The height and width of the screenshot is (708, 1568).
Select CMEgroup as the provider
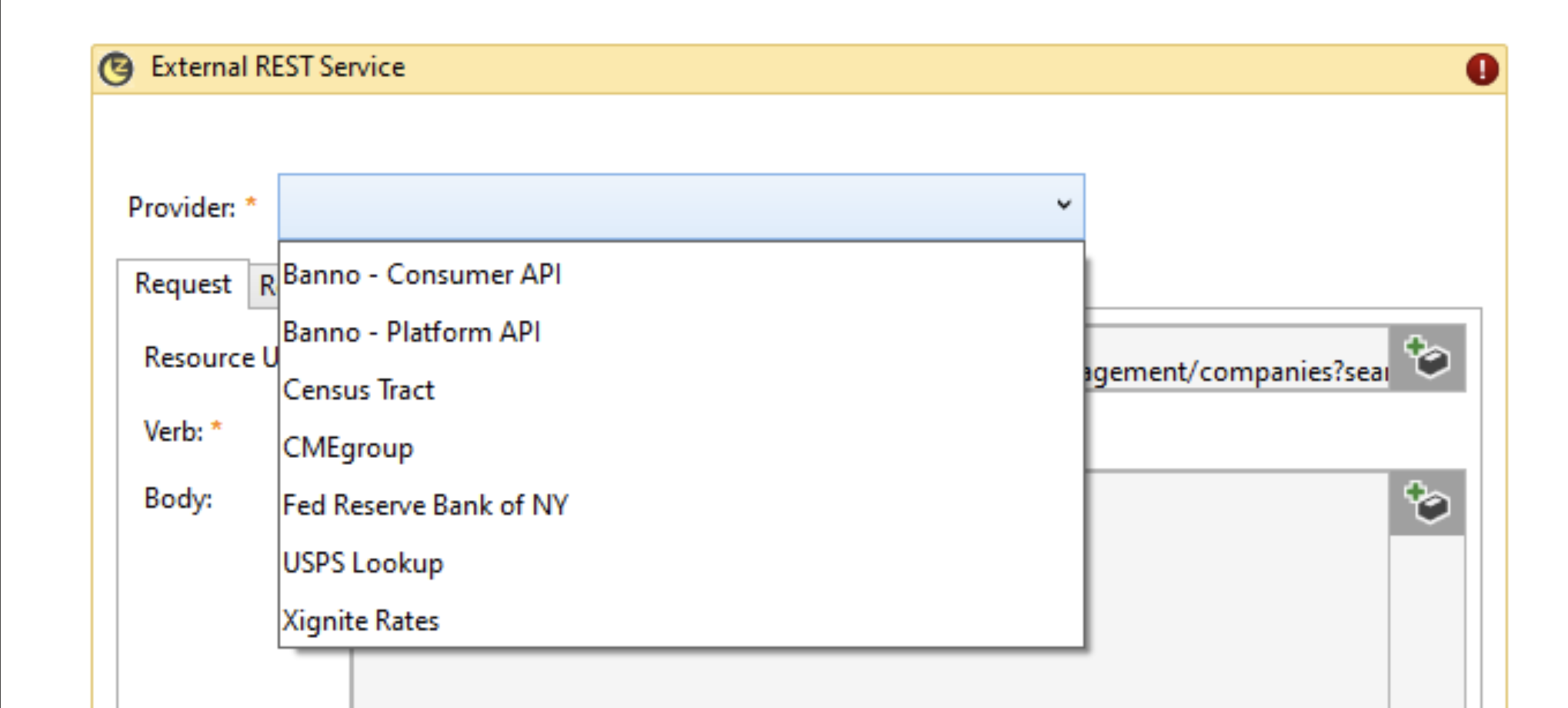pos(348,448)
